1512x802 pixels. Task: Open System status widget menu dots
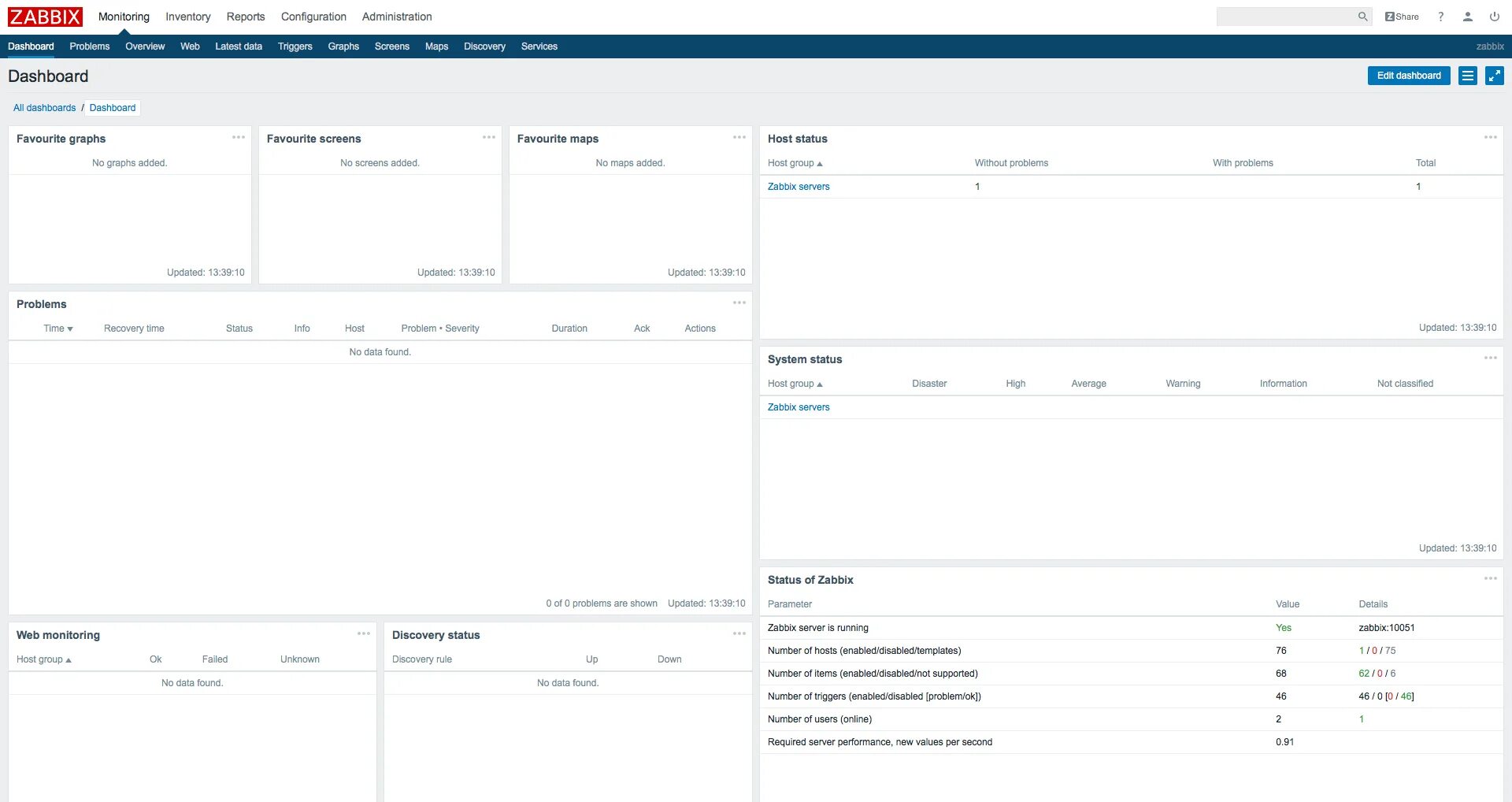click(x=1491, y=358)
